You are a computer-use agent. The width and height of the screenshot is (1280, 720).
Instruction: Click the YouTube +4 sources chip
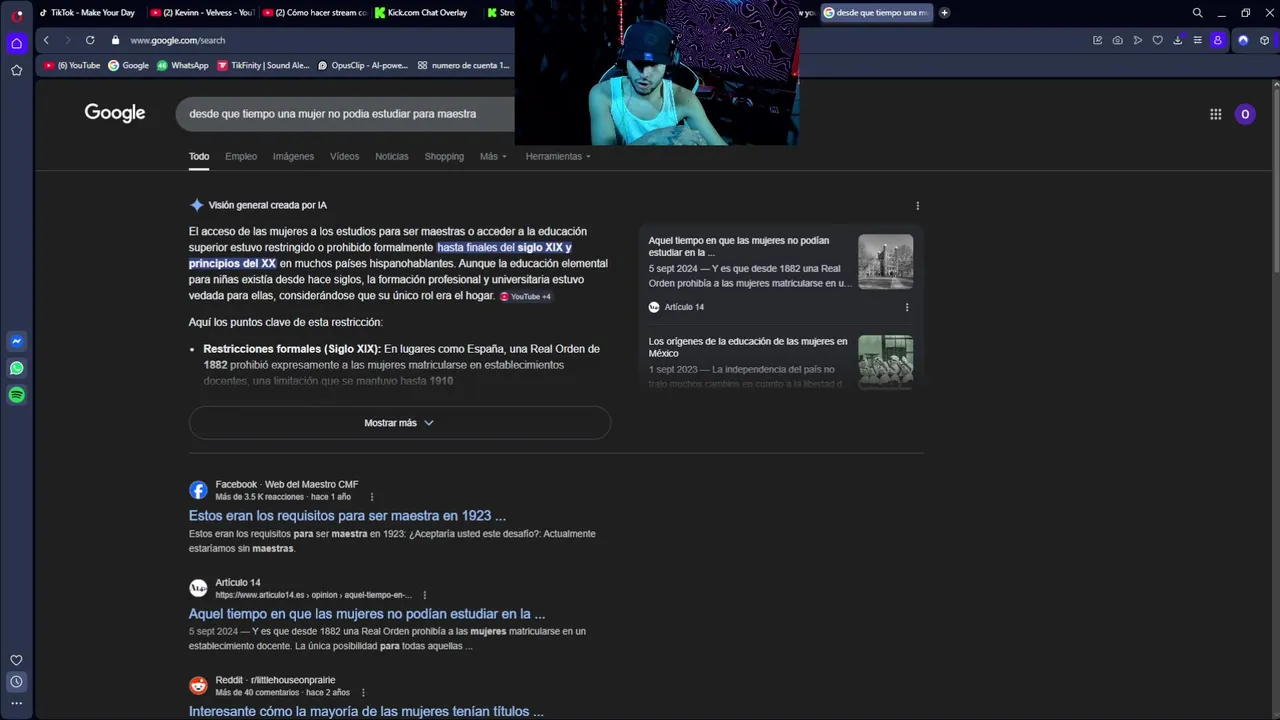tap(526, 297)
